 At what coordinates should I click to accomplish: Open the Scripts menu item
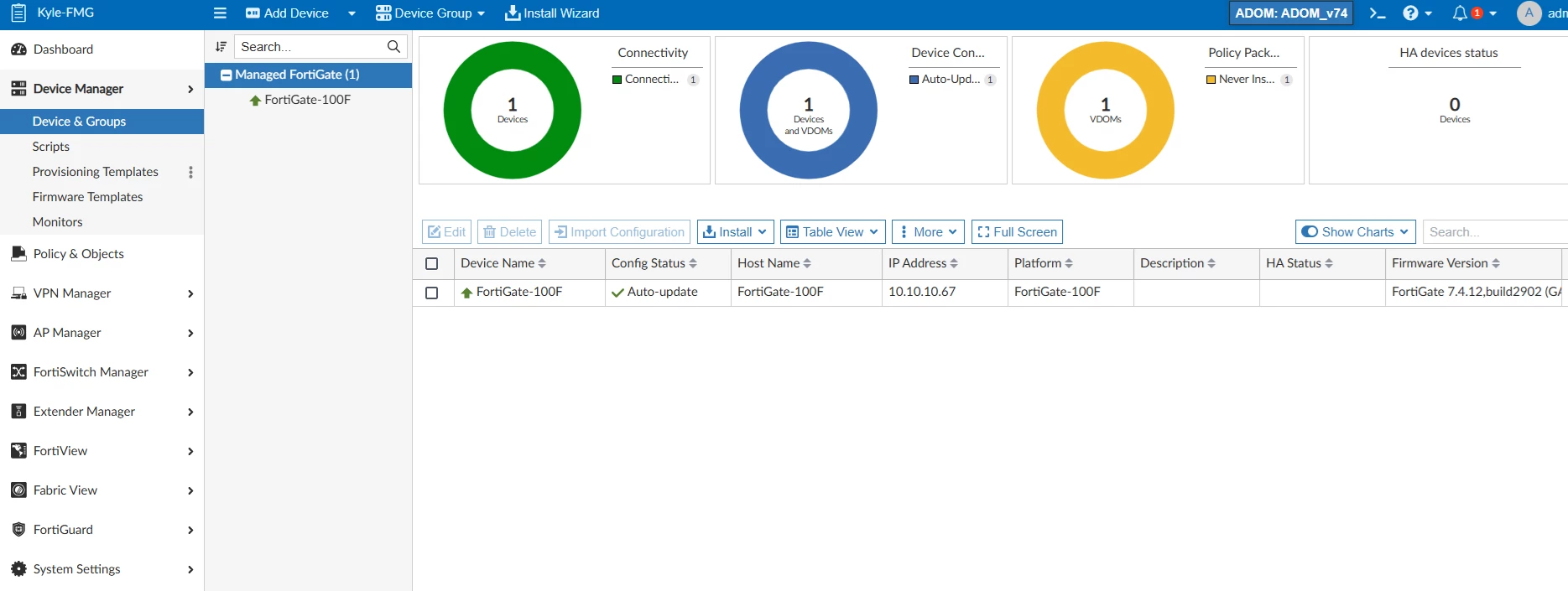click(102, 147)
